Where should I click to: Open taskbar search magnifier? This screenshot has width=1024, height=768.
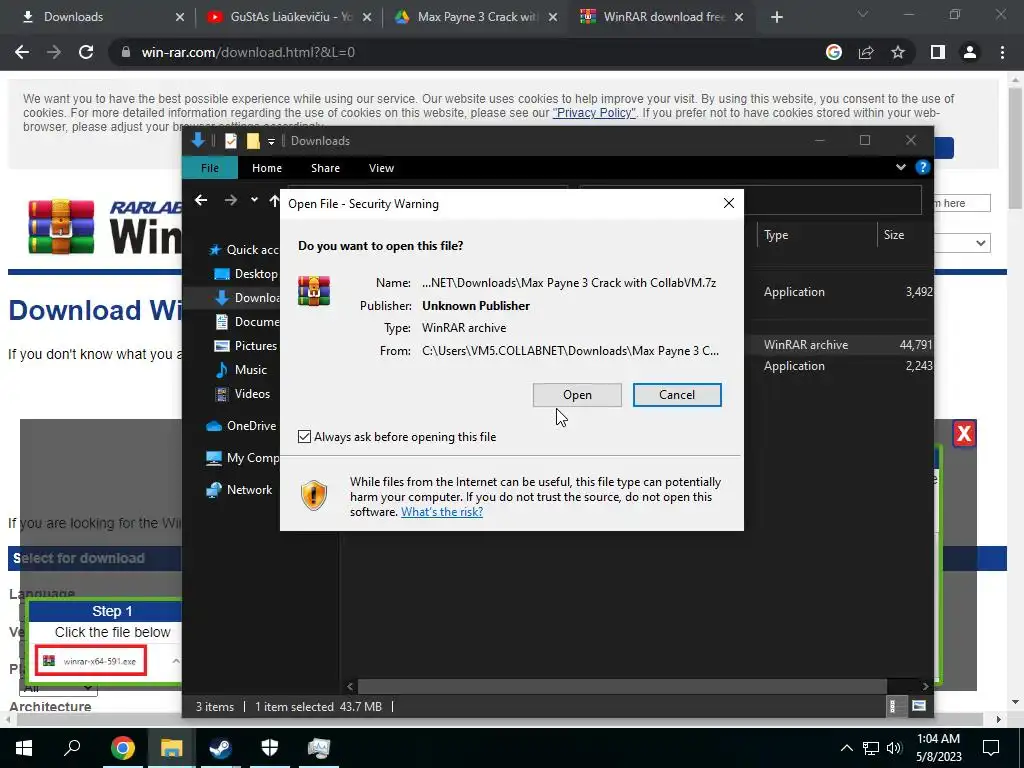(72, 748)
